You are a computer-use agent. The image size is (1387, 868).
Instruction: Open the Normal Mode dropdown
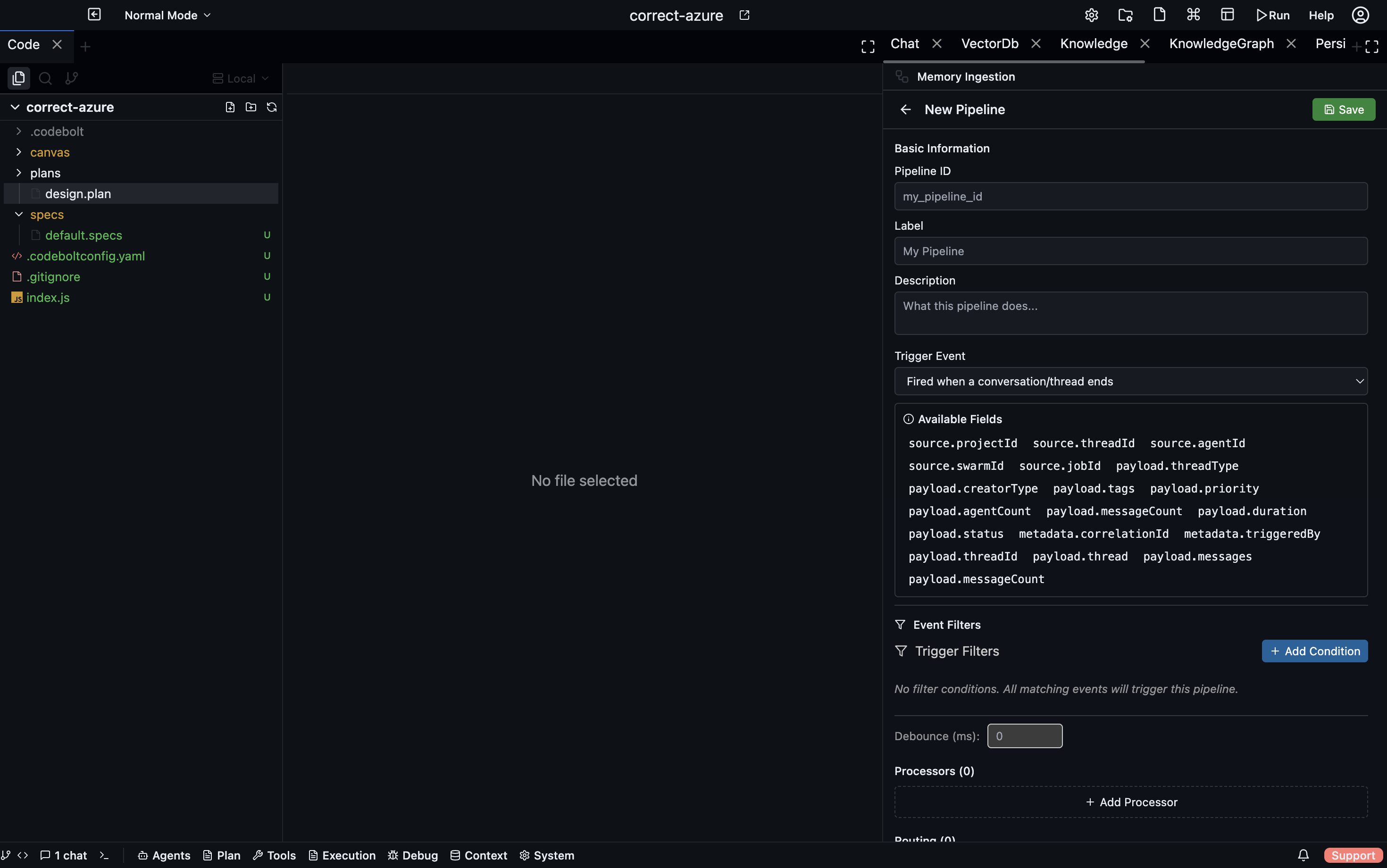point(167,16)
